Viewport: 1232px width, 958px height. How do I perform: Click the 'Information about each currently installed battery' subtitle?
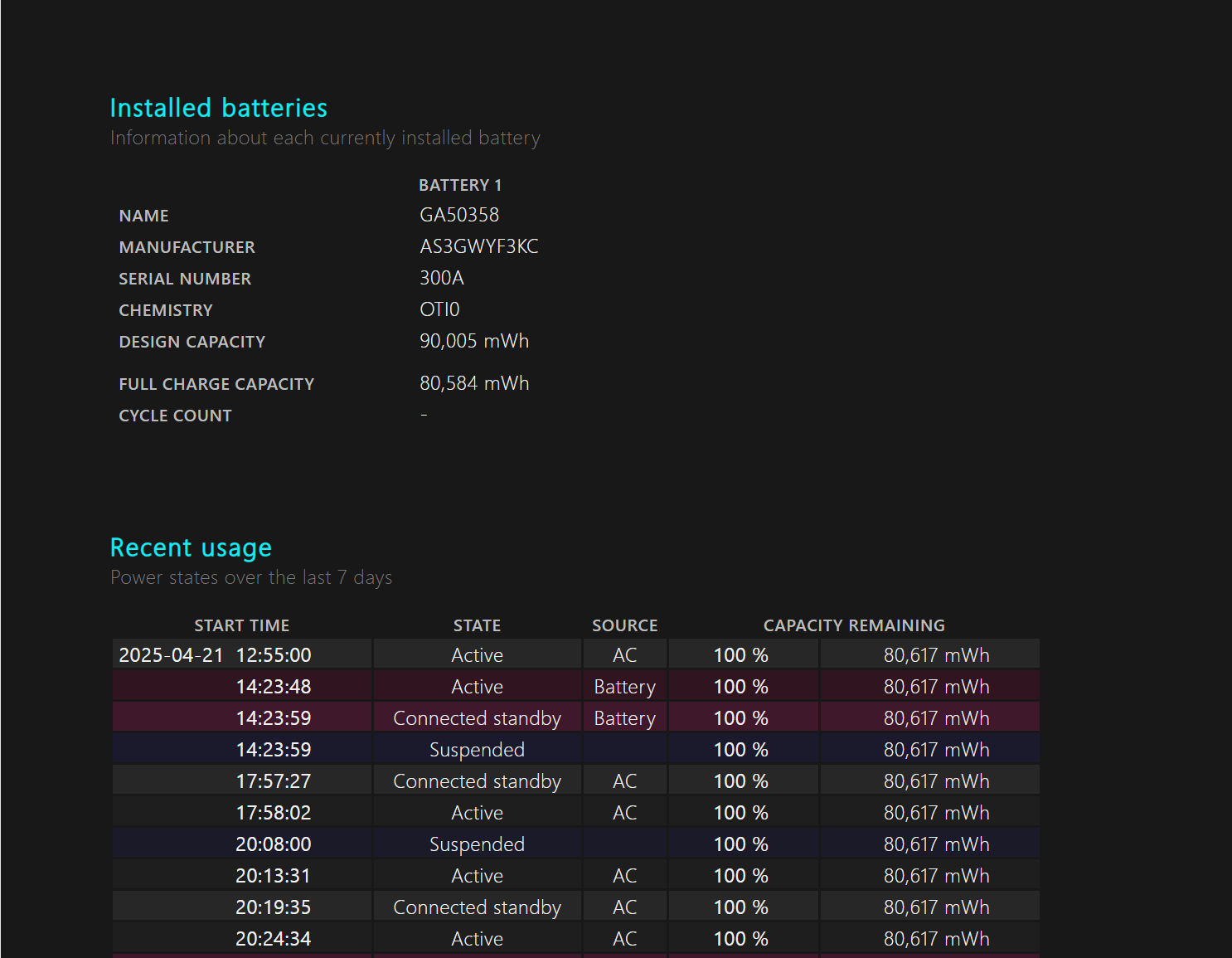tap(325, 138)
